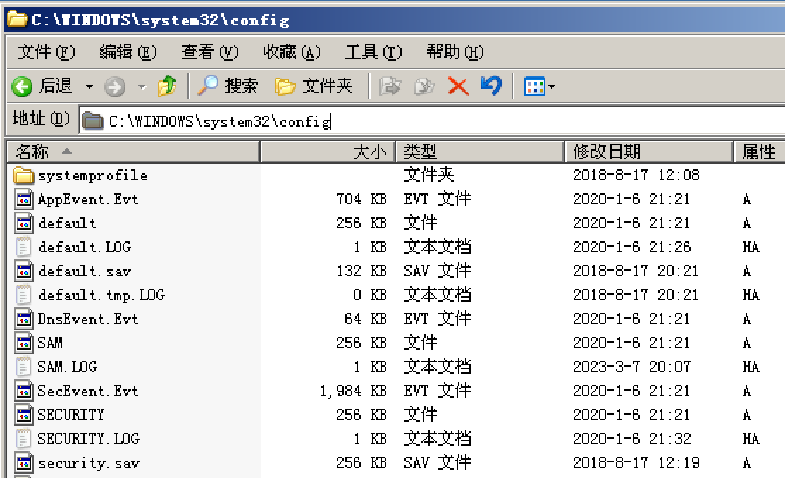Click the 2018-8-17 12:08 date cell
The height and width of the screenshot is (478, 785).
(636, 175)
